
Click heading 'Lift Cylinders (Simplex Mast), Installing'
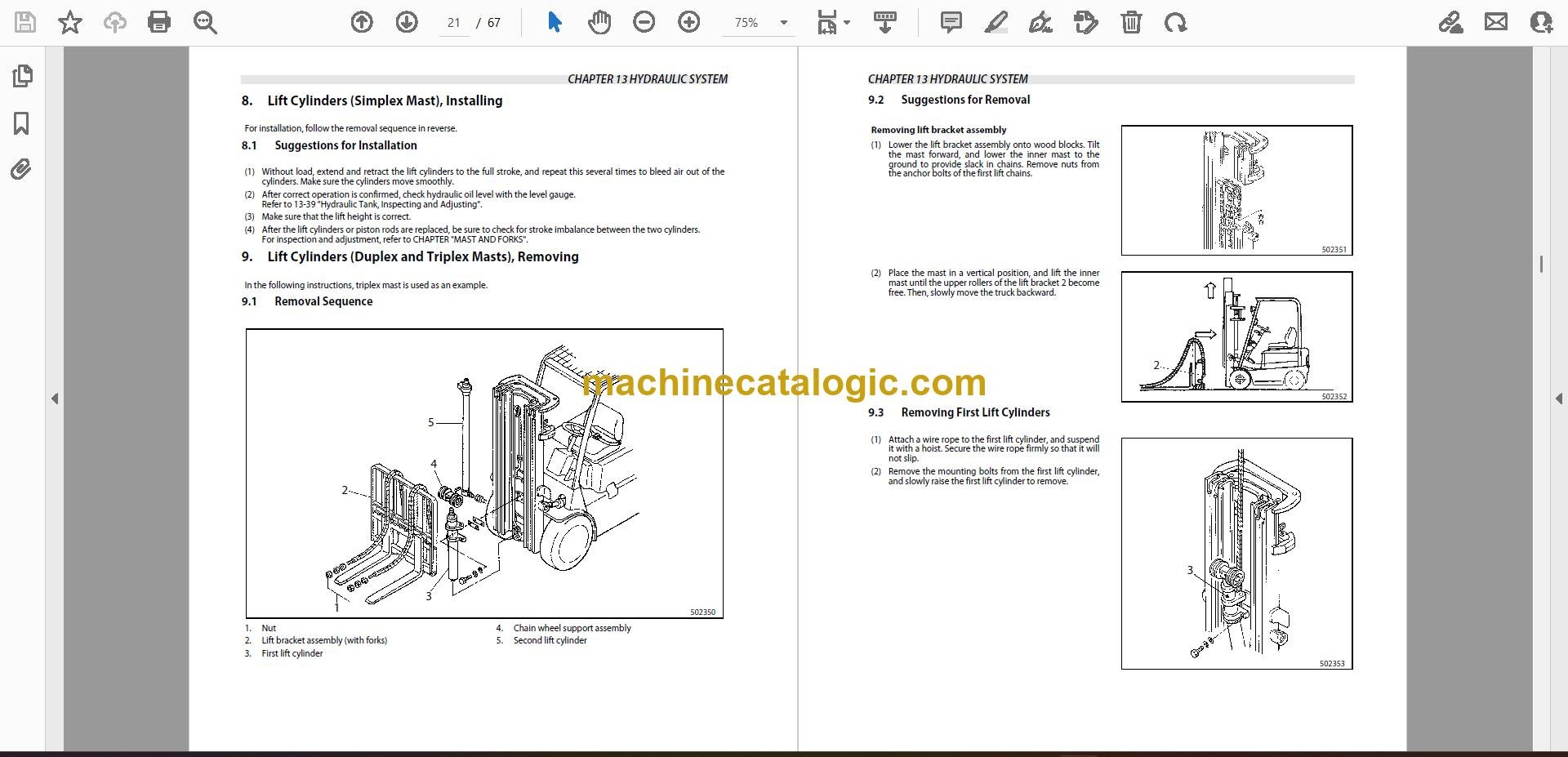(x=385, y=101)
